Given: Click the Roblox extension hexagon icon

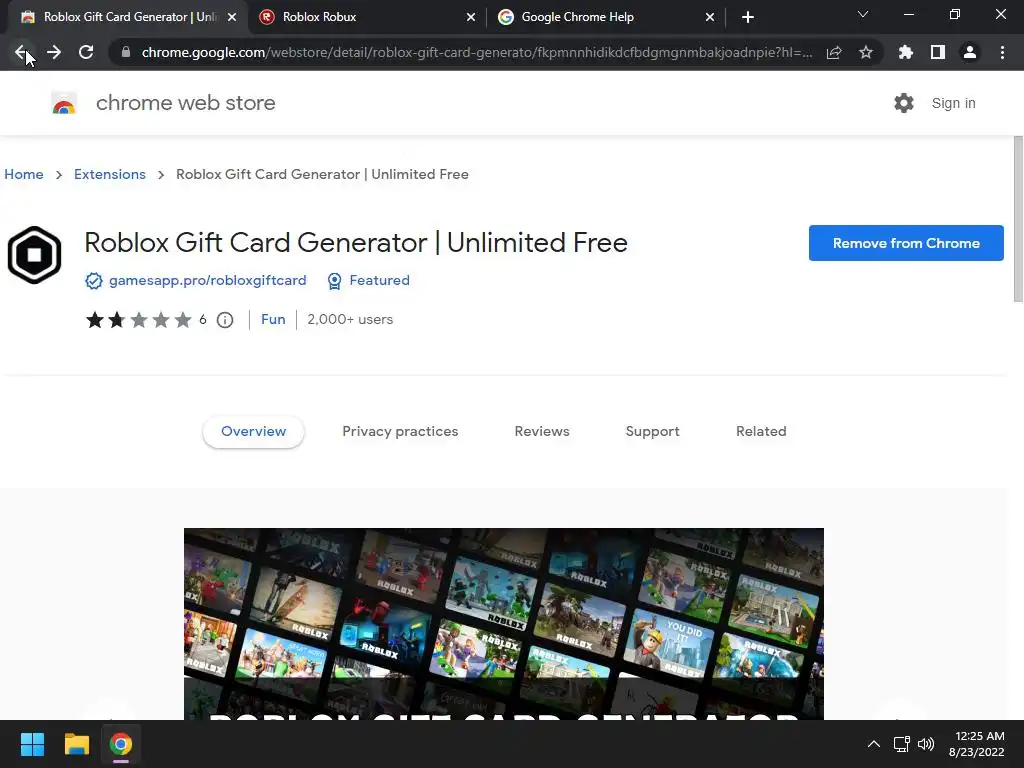Looking at the screenshot, I should click(x=35, y=255).
